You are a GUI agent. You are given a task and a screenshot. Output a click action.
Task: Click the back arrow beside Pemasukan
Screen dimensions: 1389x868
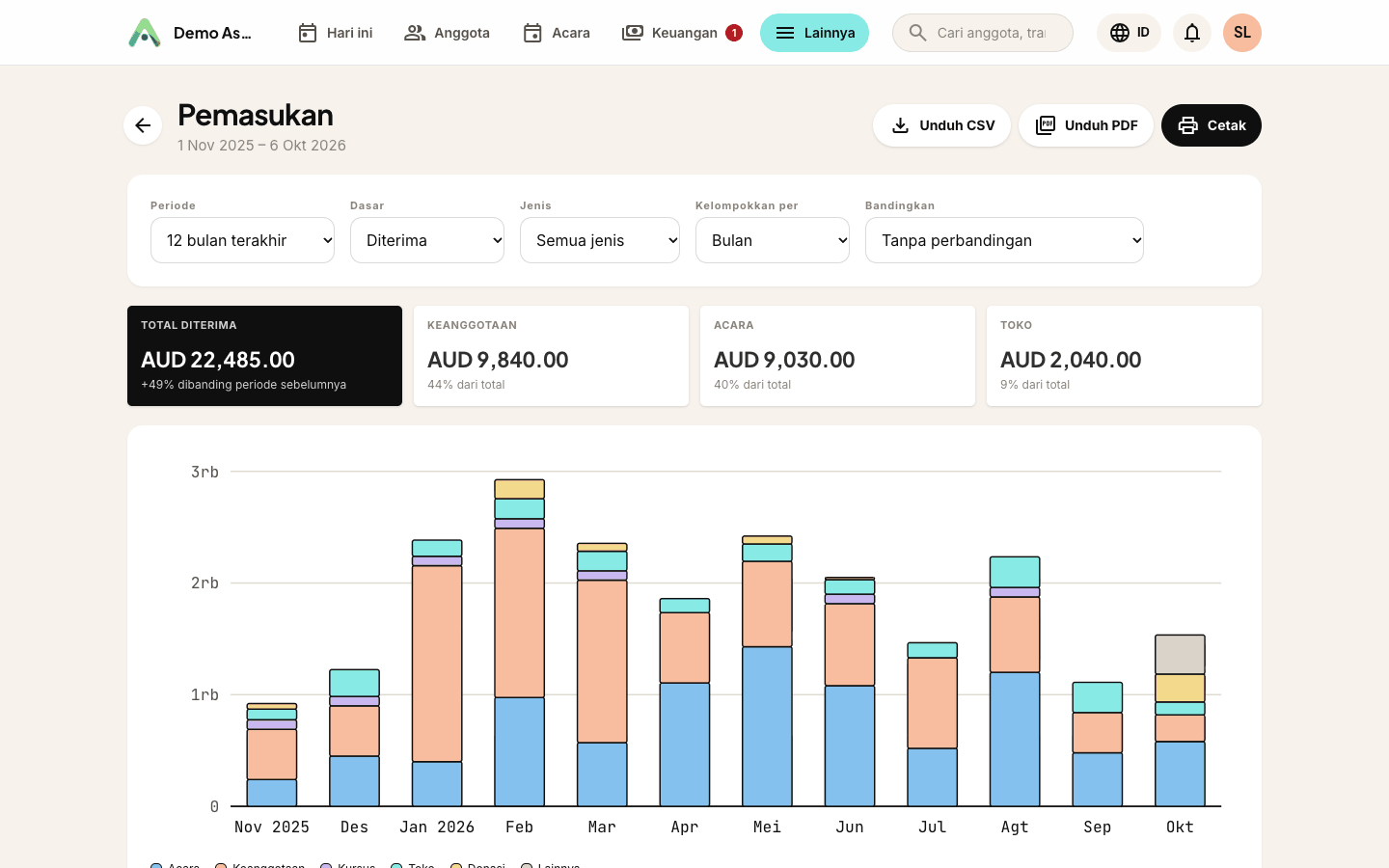[x=143, y=125]
